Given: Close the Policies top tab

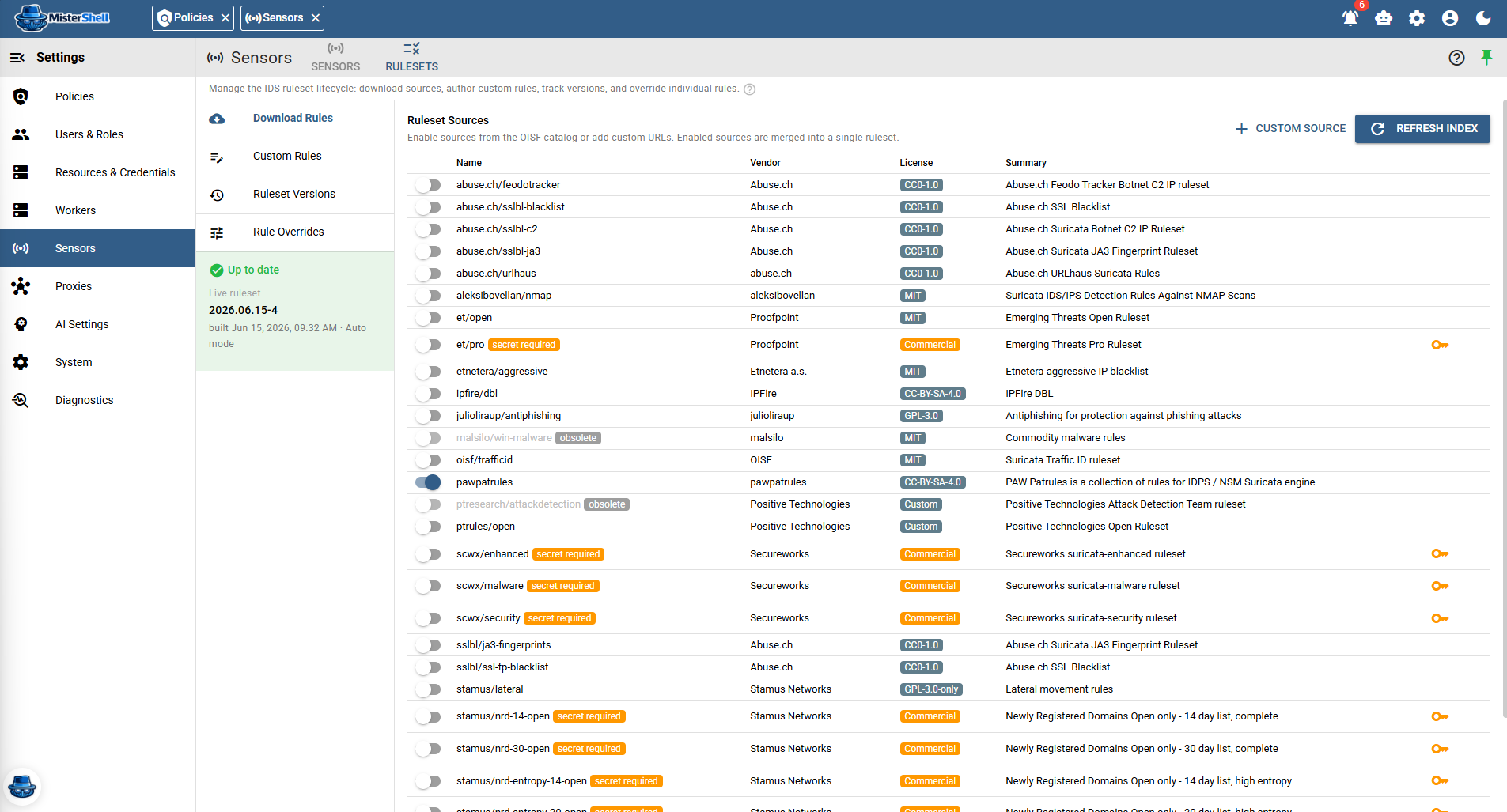Looking at the screenshot, I should pyautogui.click(x=225, y=17).
